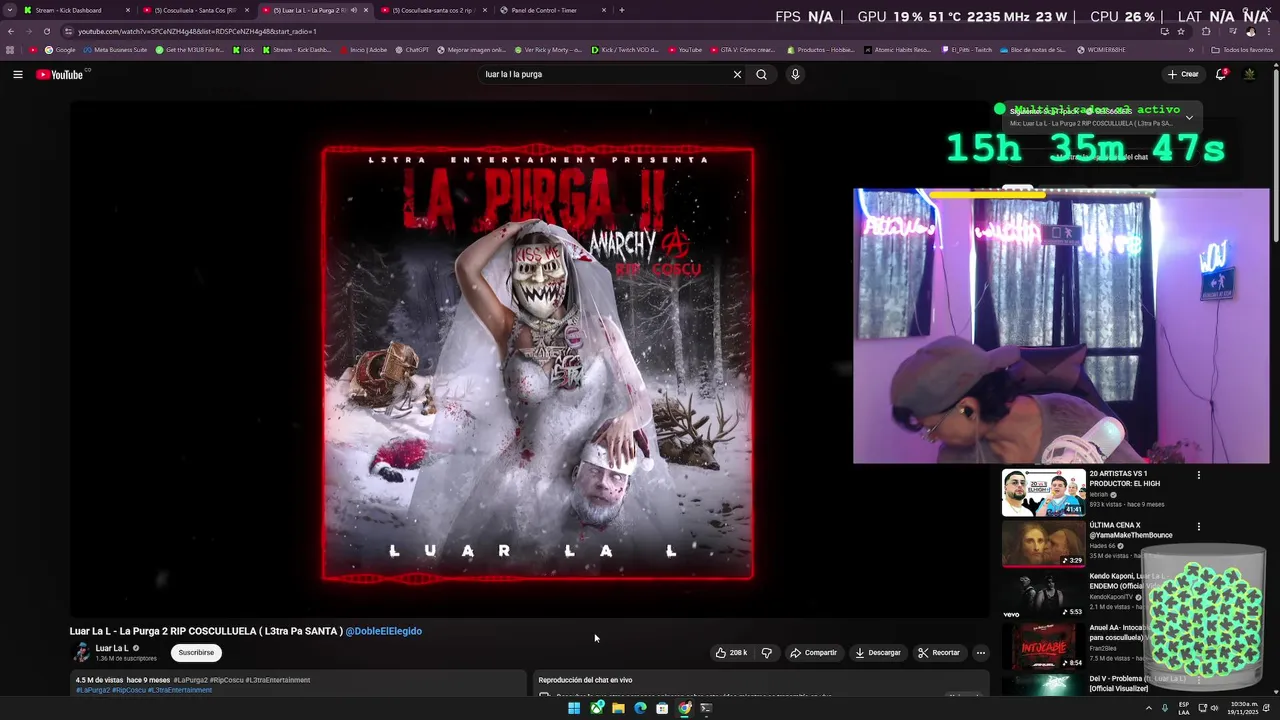Go back in browser history

pos(10,31)
